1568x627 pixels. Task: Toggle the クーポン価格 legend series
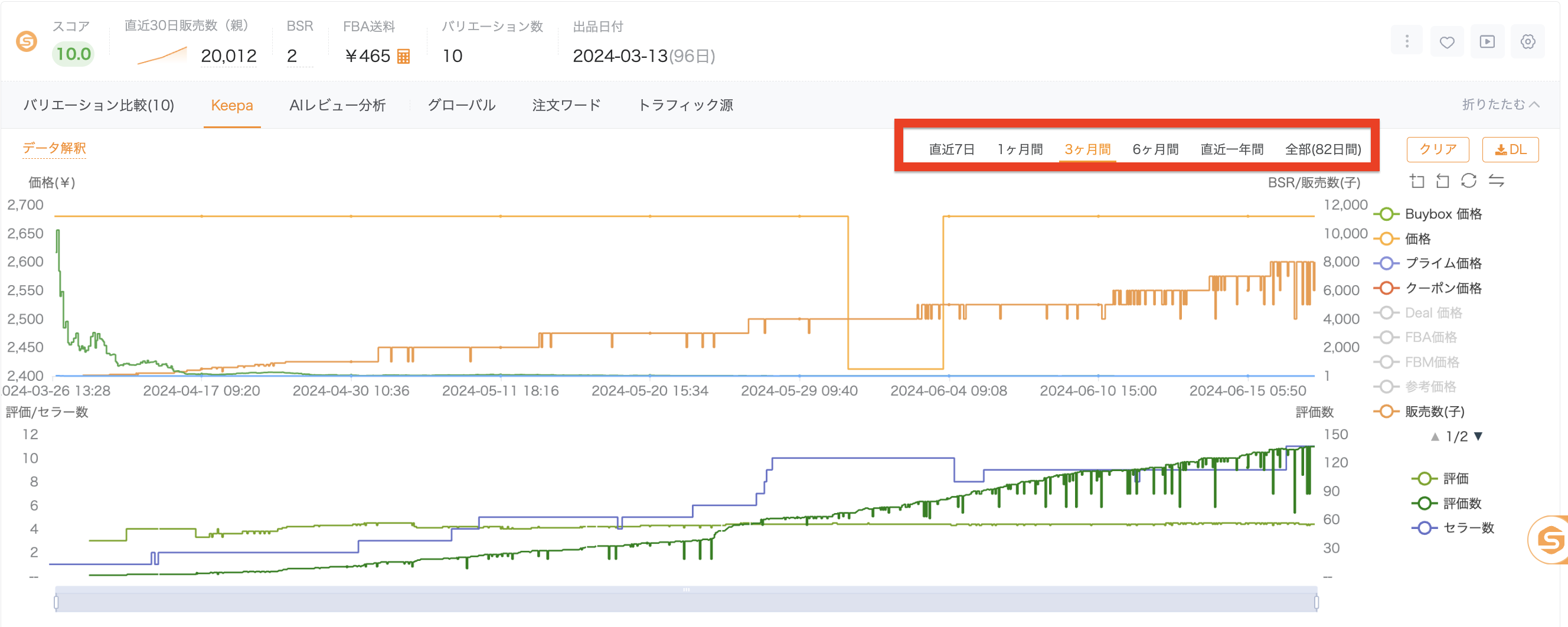pos(1428,288)
